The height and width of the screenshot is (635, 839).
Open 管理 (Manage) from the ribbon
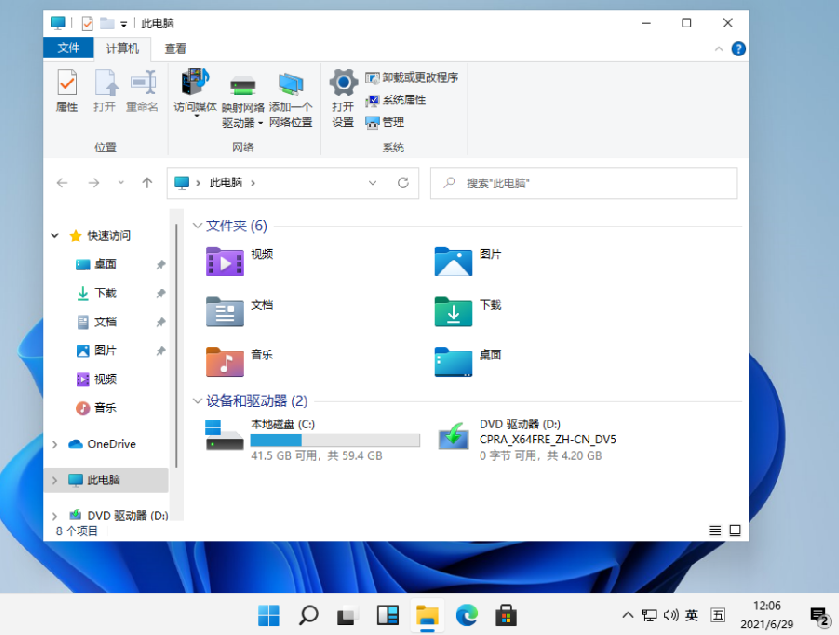tap(387, 122)
